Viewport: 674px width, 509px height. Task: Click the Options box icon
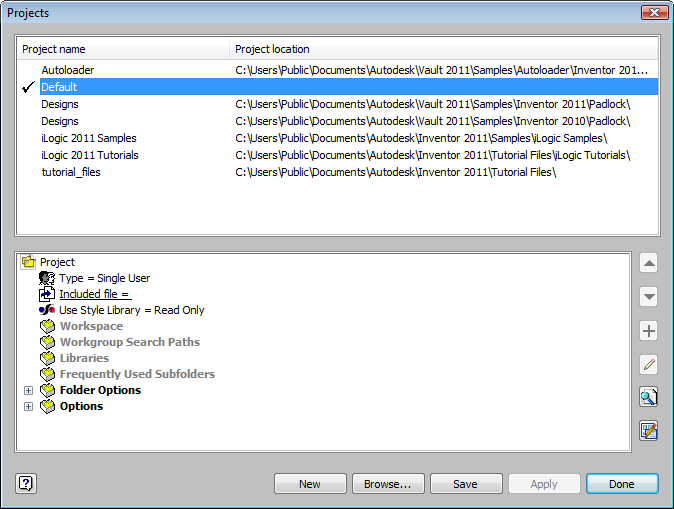(x=47, y=406)
